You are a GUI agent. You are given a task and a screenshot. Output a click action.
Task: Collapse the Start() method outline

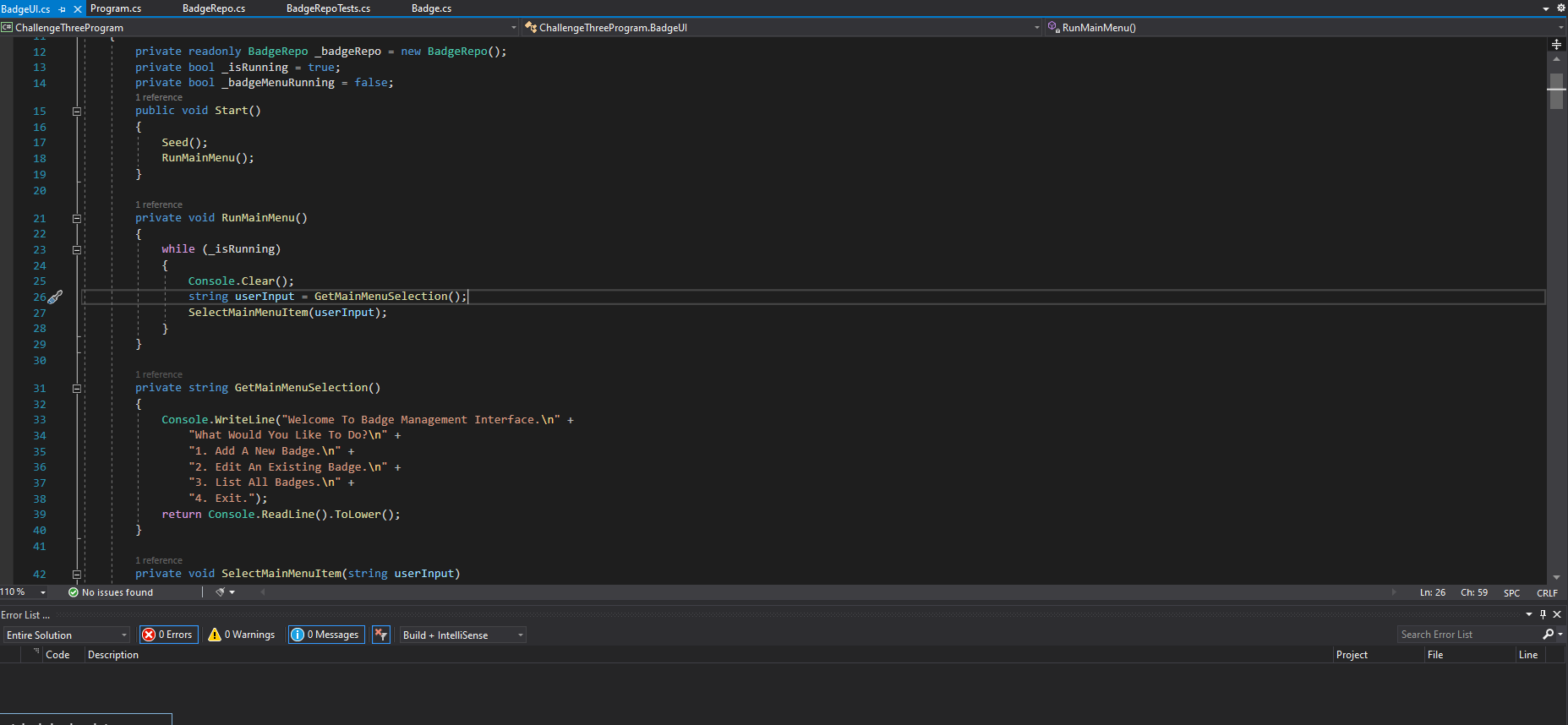[77, 111]
